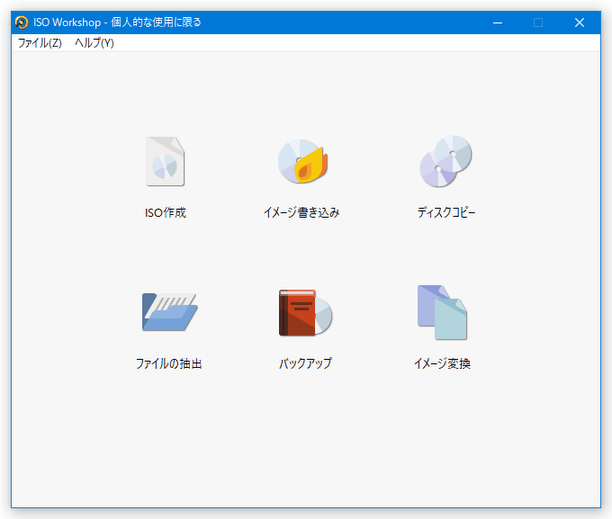Image resolution: width=612 pixels, height=519 pixels.
Task: Click the イメージ変換 text label
Action: pos(442,364)
